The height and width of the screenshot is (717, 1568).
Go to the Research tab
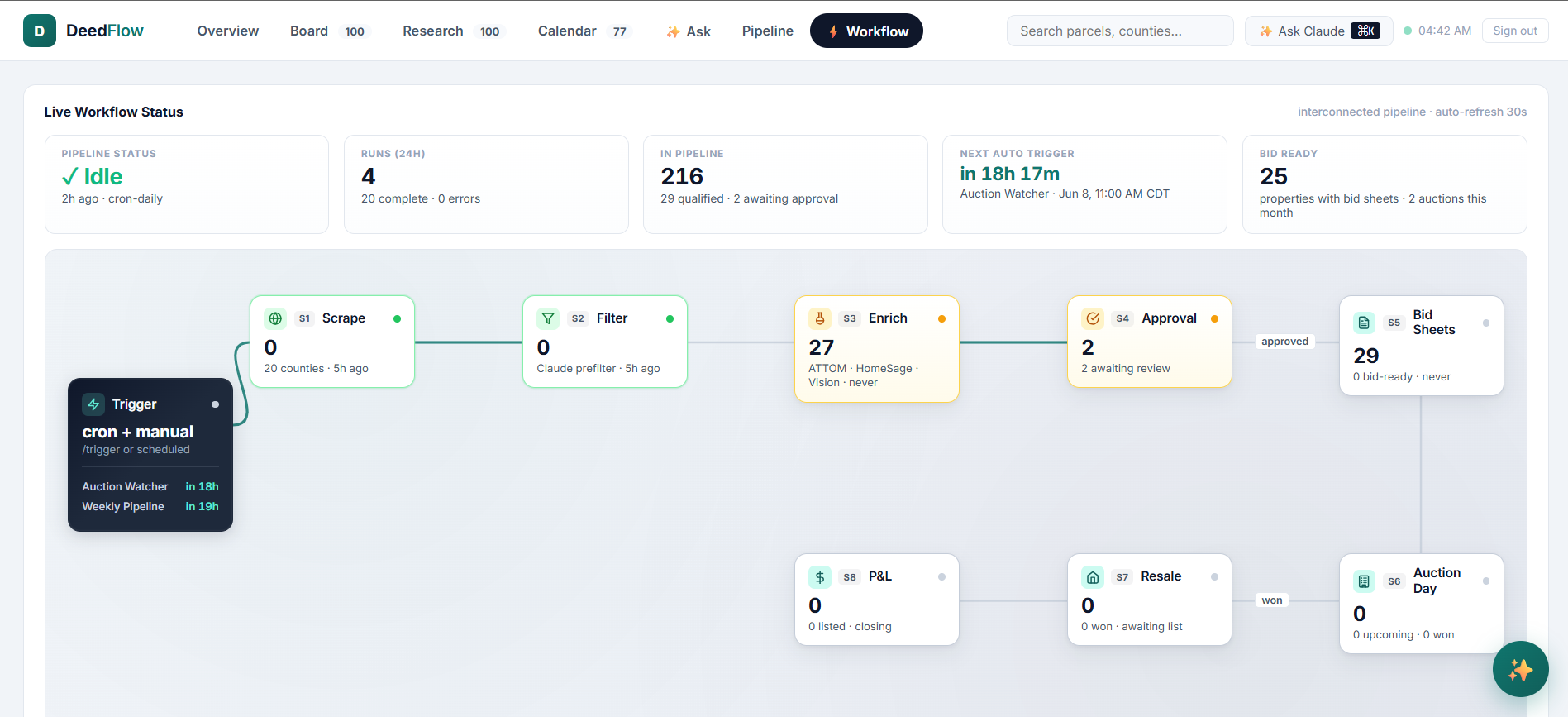click(x=454, y=31)
